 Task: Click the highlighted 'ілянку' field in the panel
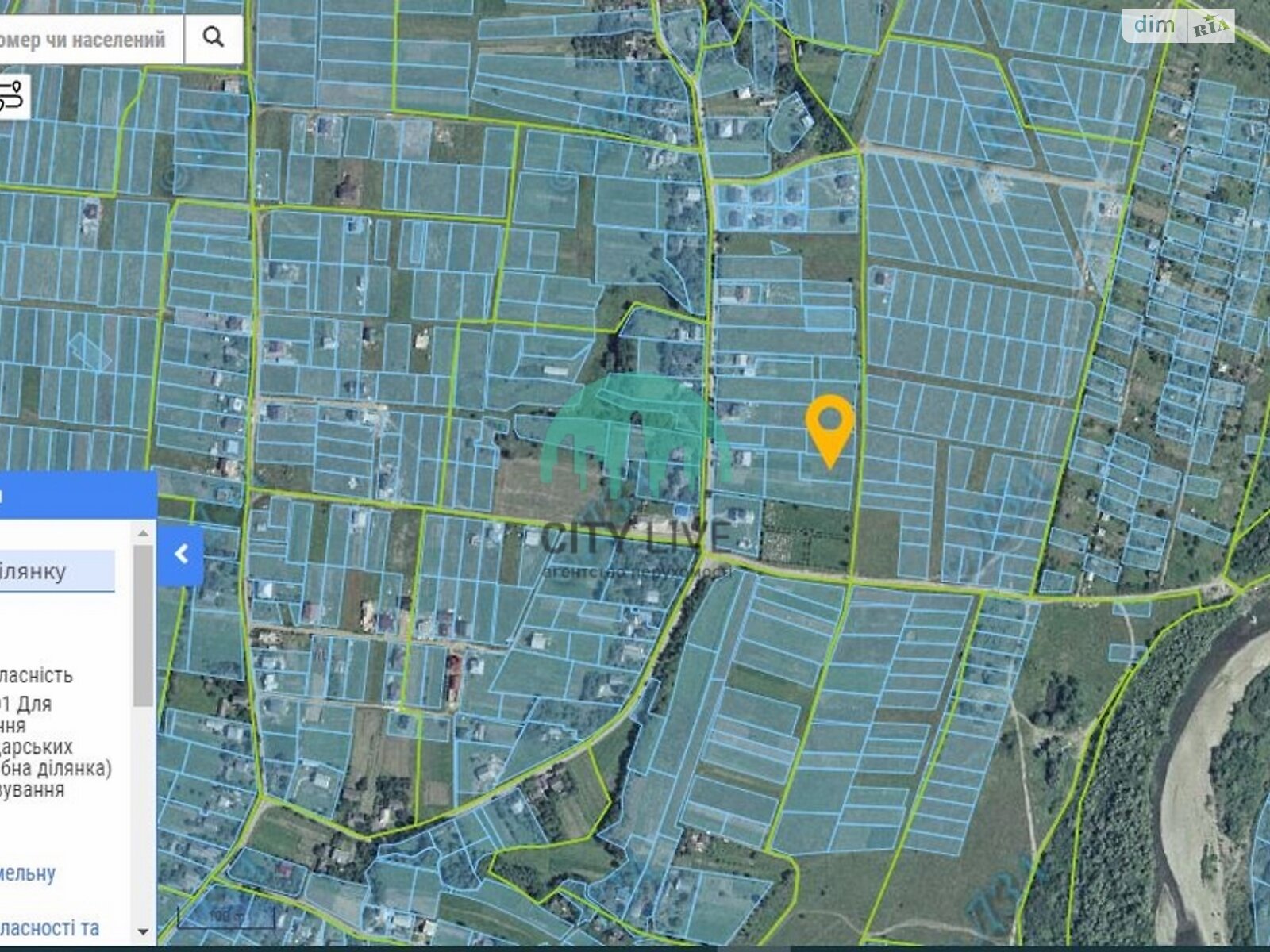pyautogui.click(x=57, y=571)
